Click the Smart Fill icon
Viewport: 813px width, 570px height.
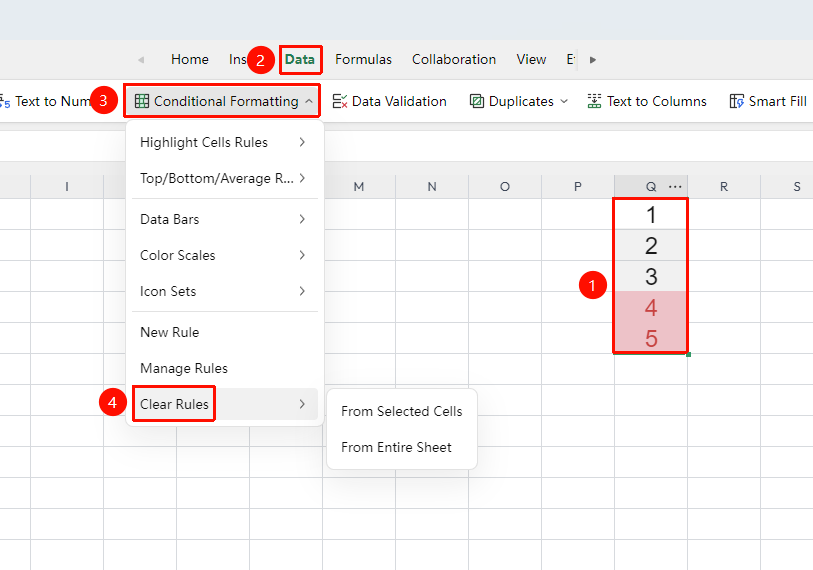point(737,101)
